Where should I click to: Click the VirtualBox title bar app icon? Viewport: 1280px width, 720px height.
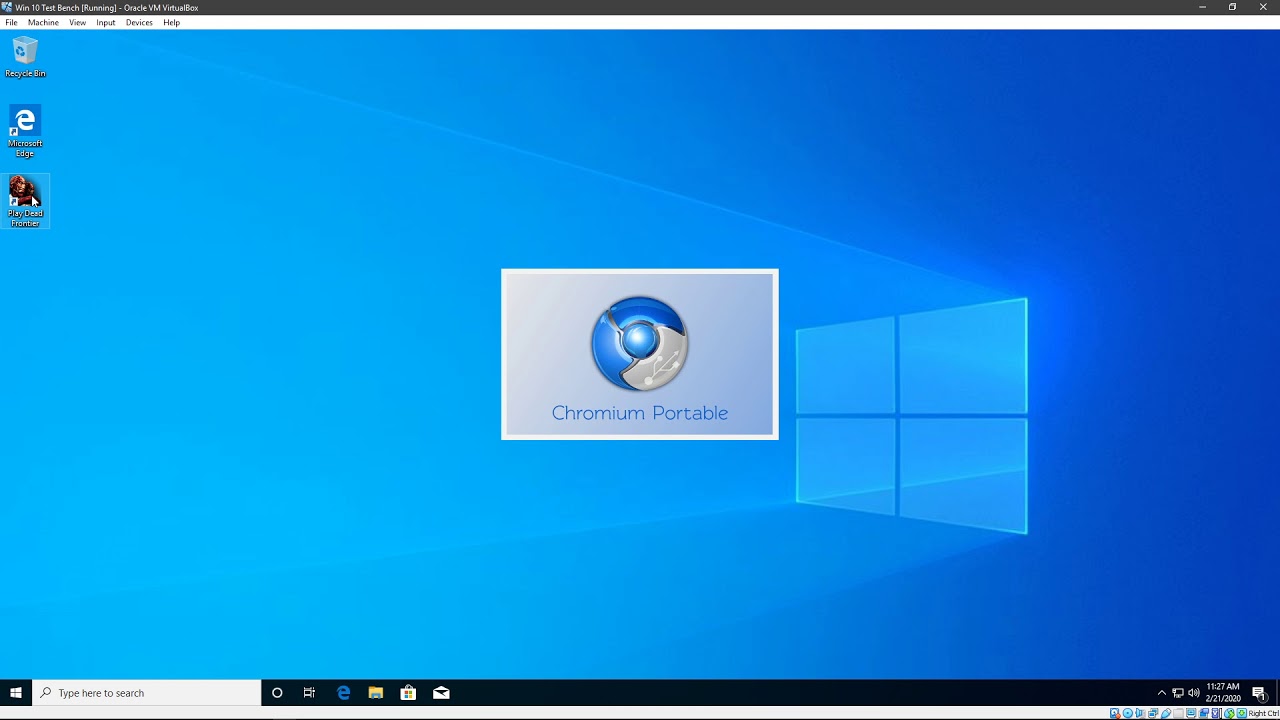[x=7, y=7]
